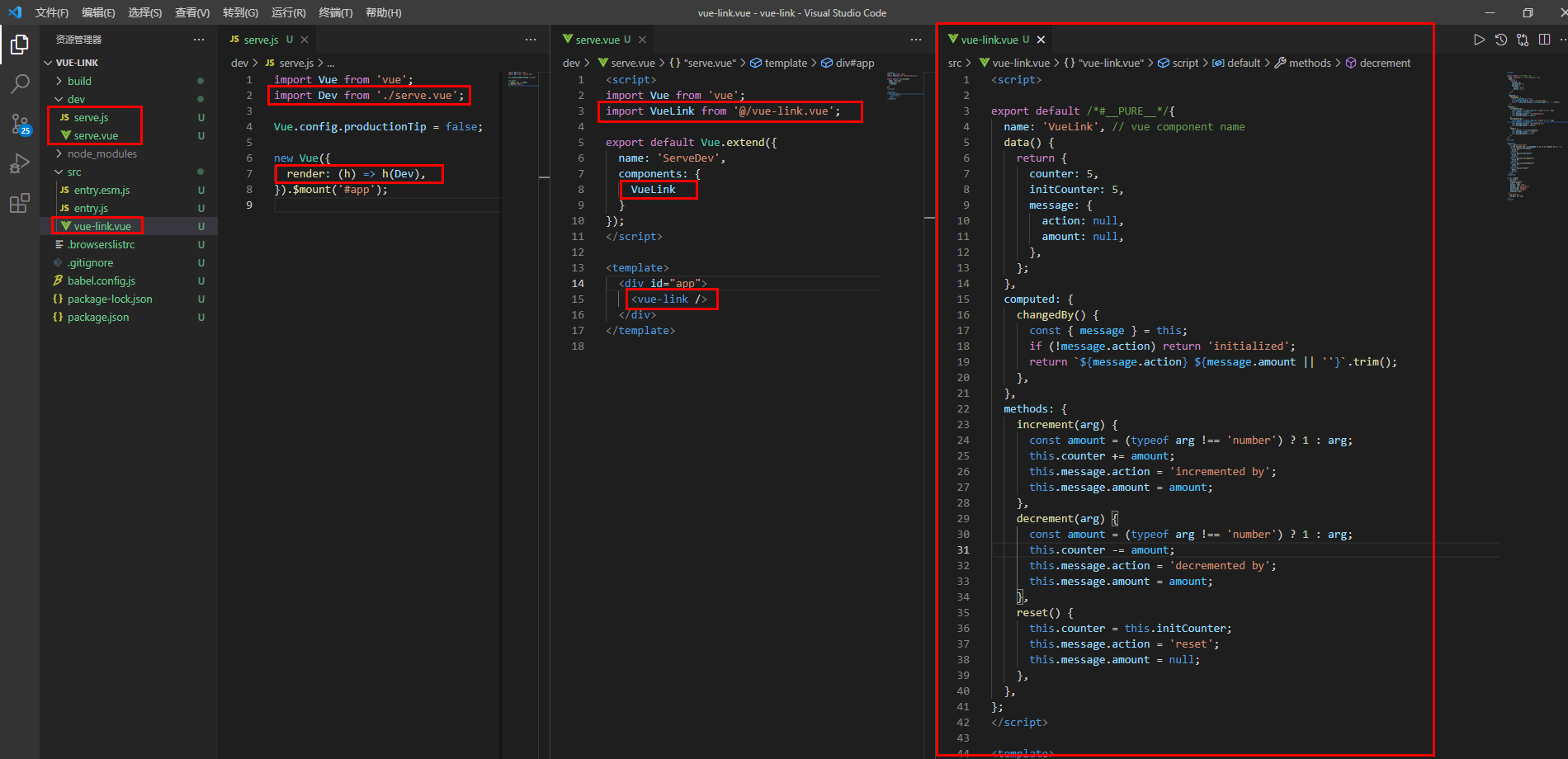Open the 转到(G) menu
The height and width of the screenshot is (759, 1568).
click(240, 12)
